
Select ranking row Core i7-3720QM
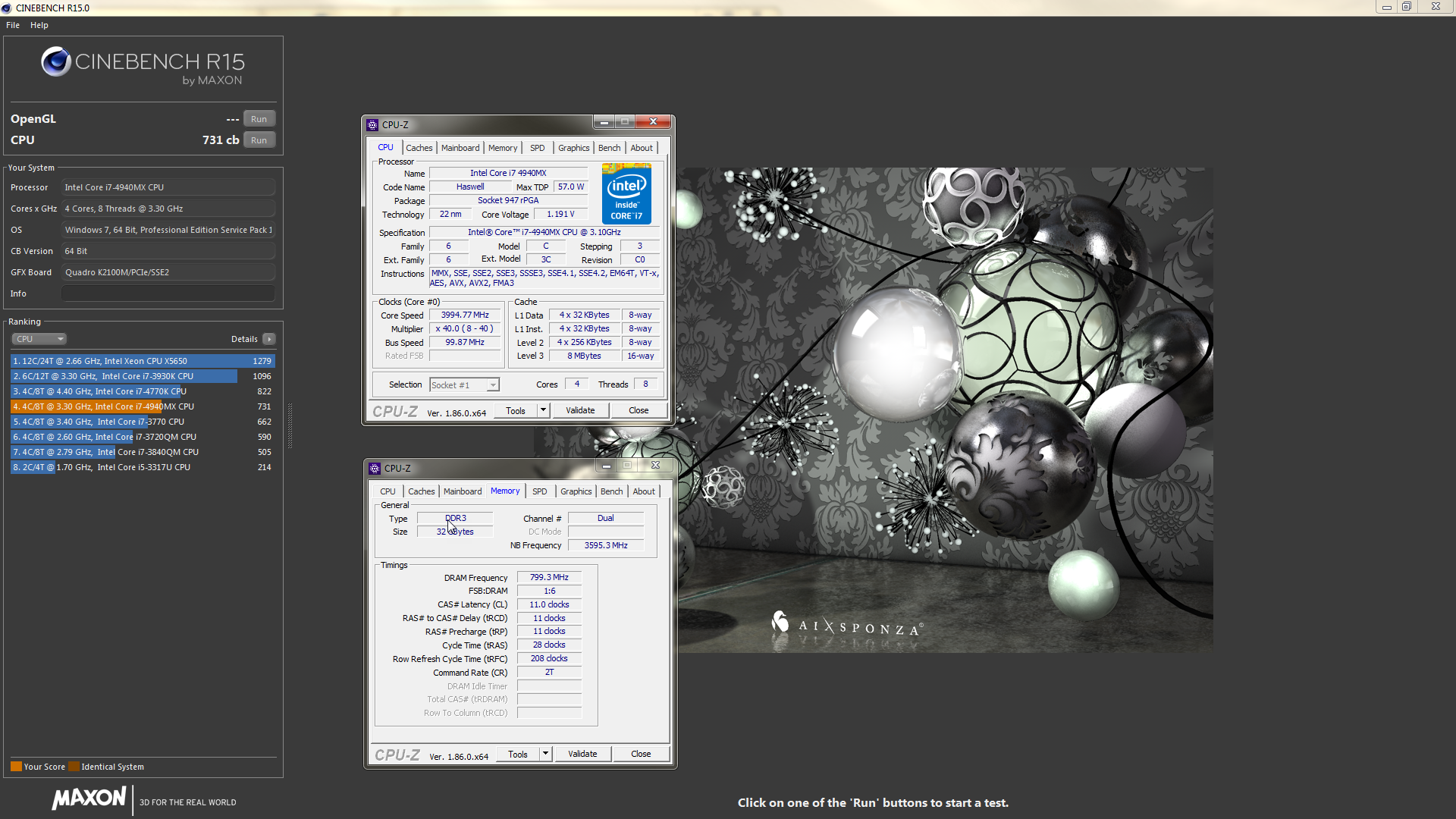143,437
